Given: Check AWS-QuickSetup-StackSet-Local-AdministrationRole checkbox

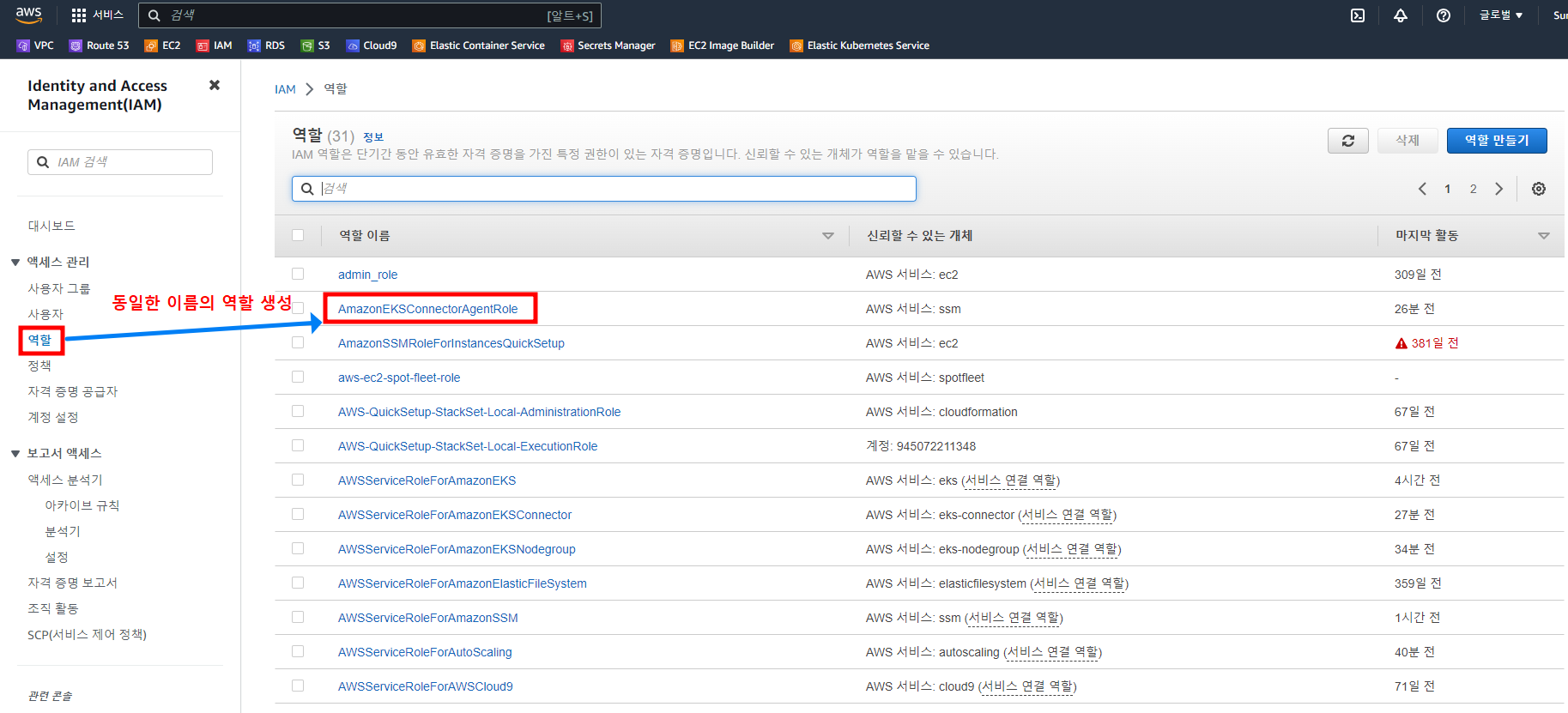Looking at the screenshot, I should (x=298, y=411).
